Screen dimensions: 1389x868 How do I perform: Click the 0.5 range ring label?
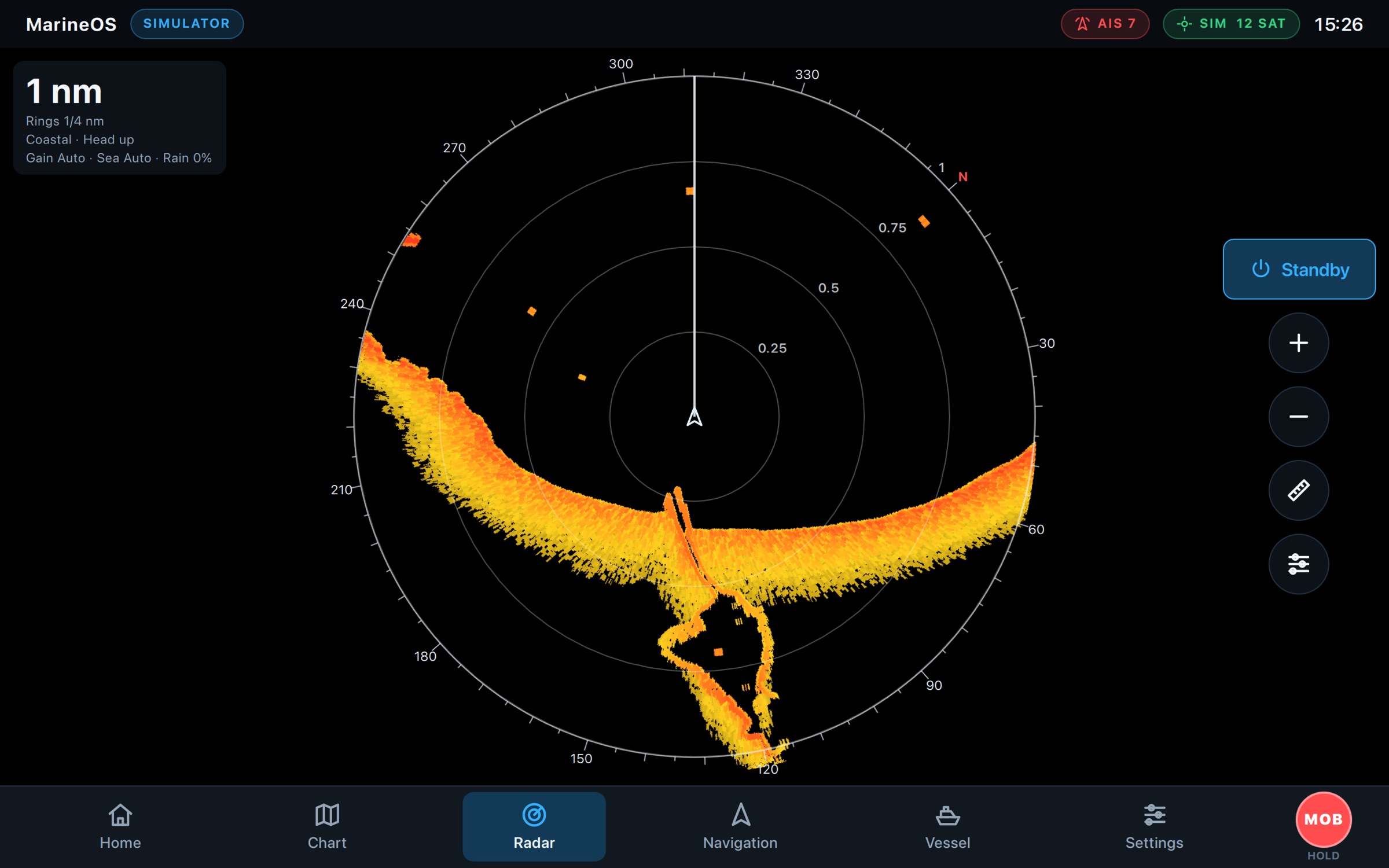point(829,288)
